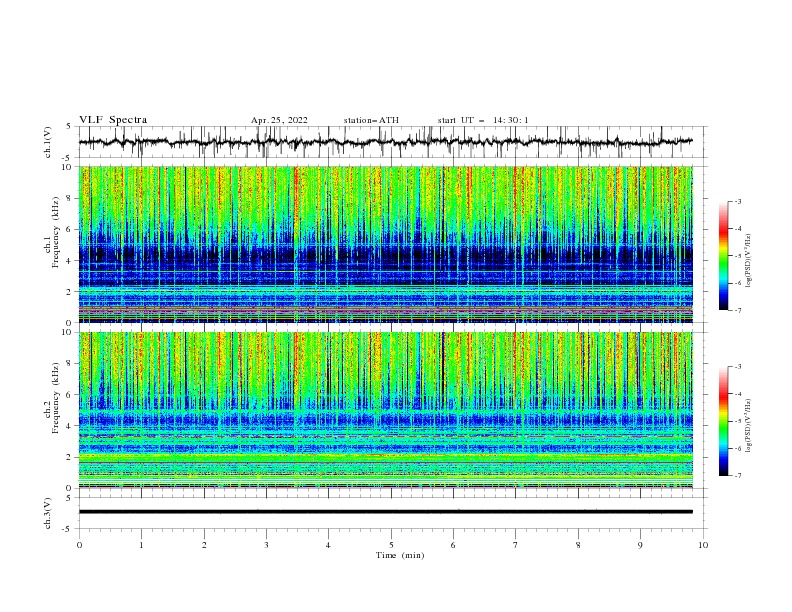This screenshot has width=792, height=612.
Task: Click time axis tick label "2"
Action: click(x=204, y=545)
